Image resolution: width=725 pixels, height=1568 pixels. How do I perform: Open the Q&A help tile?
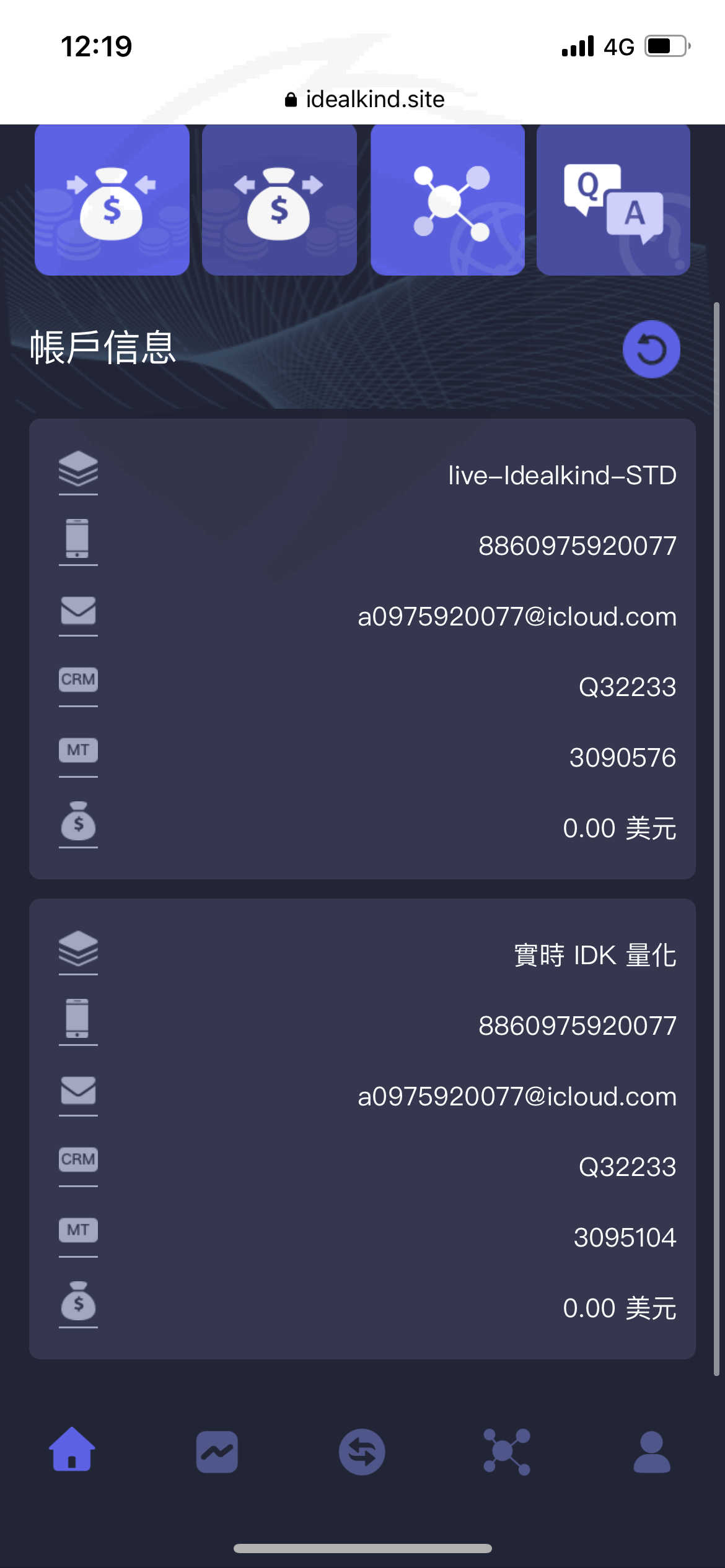pos(613,199)
